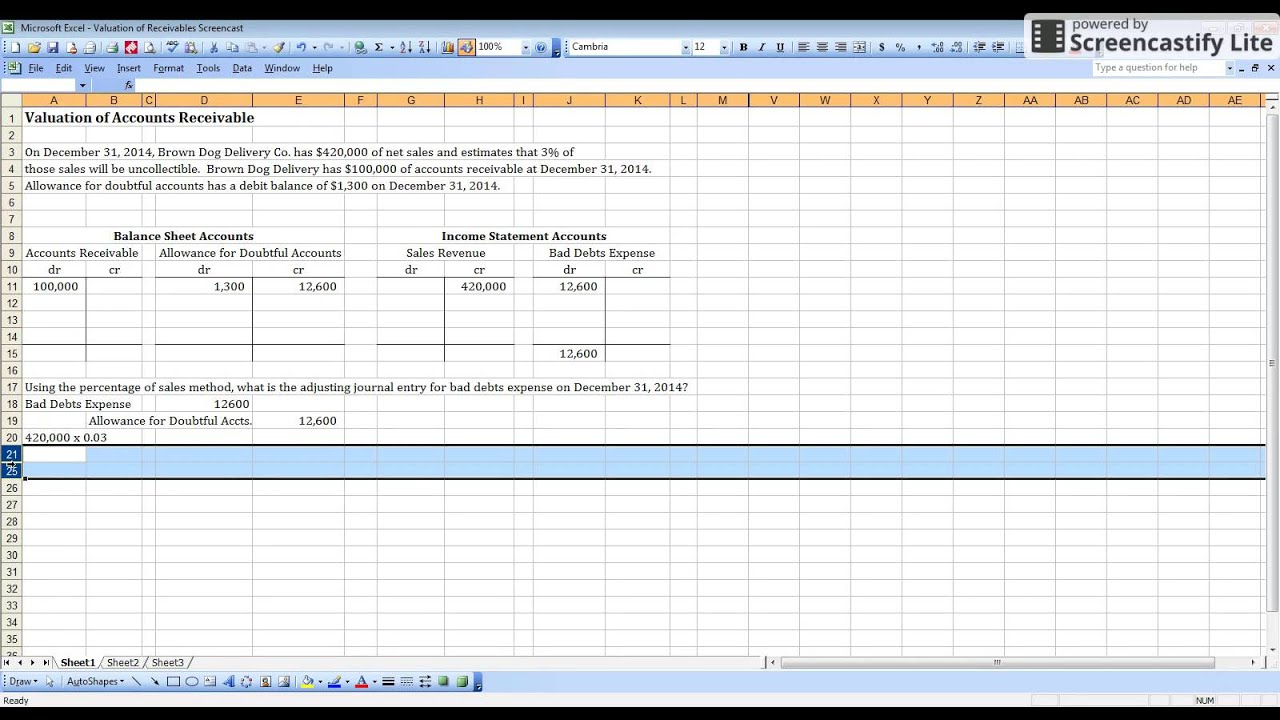Toggle Italic formatting
The image size is (1280, 720).
coord(761,47)
